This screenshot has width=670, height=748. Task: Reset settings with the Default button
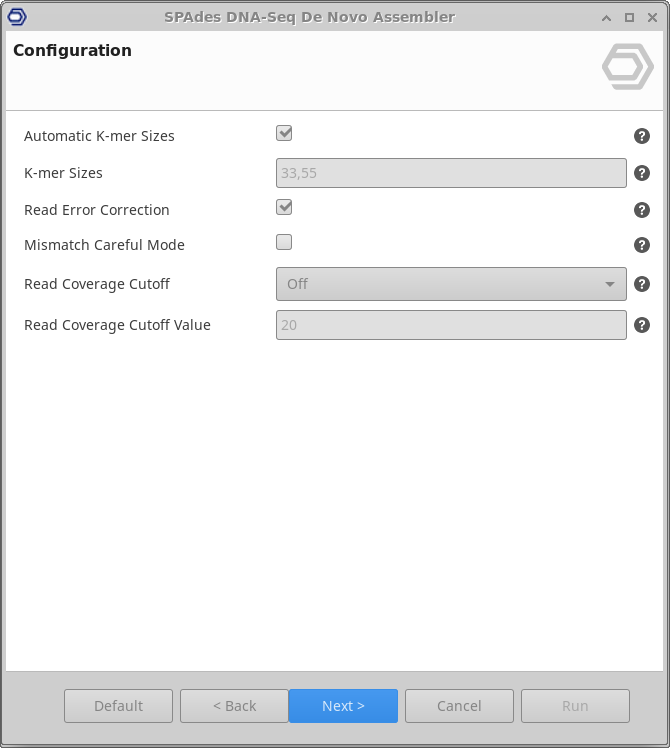pyautogui.click(x=118, y=706)
